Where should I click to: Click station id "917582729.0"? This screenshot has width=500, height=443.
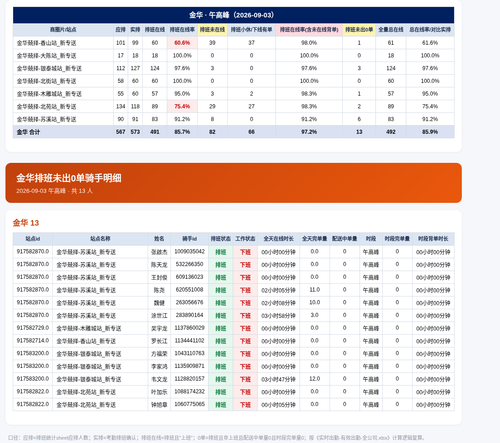tap(33, 328)
